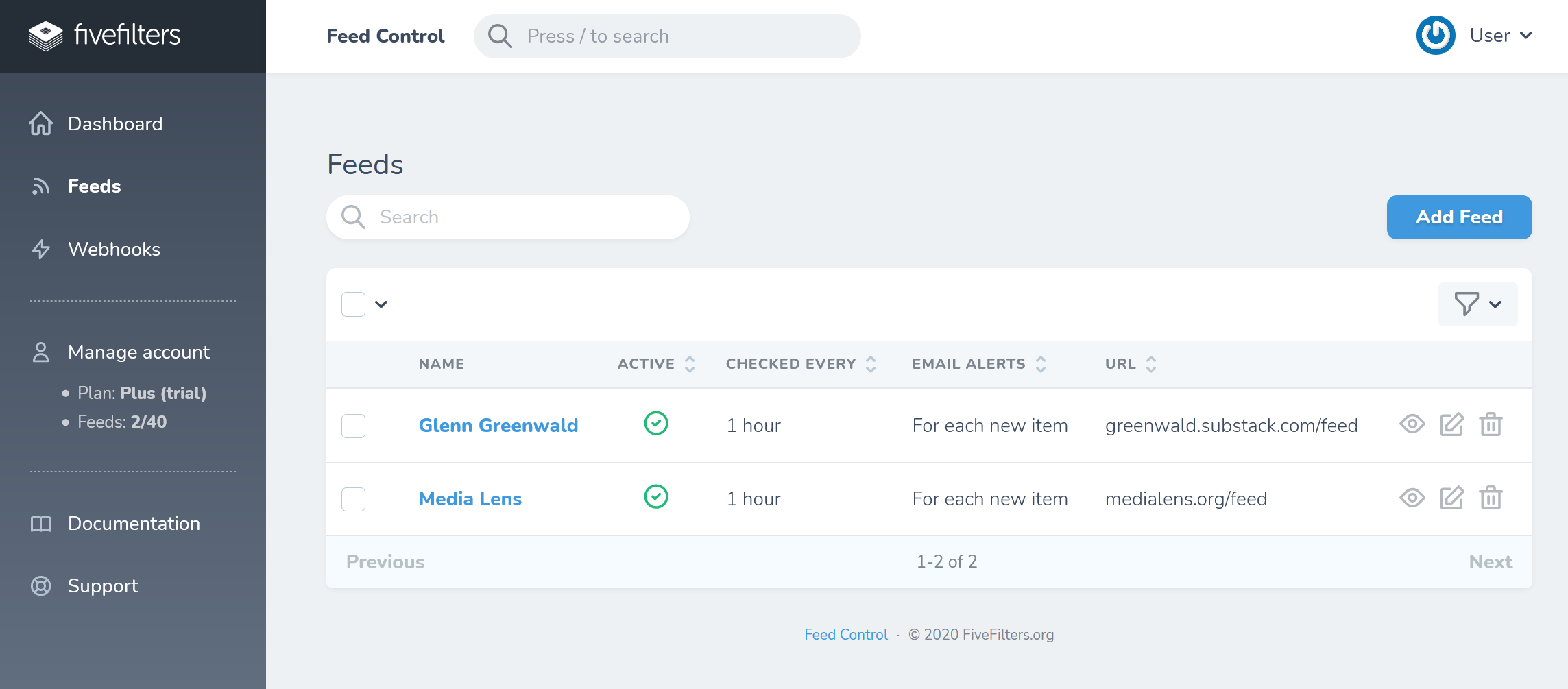Image resolution: width=1568 pixels, height=689 pixels.
Task: Click the 'Feeds' page heading
Action: (365, 165)
